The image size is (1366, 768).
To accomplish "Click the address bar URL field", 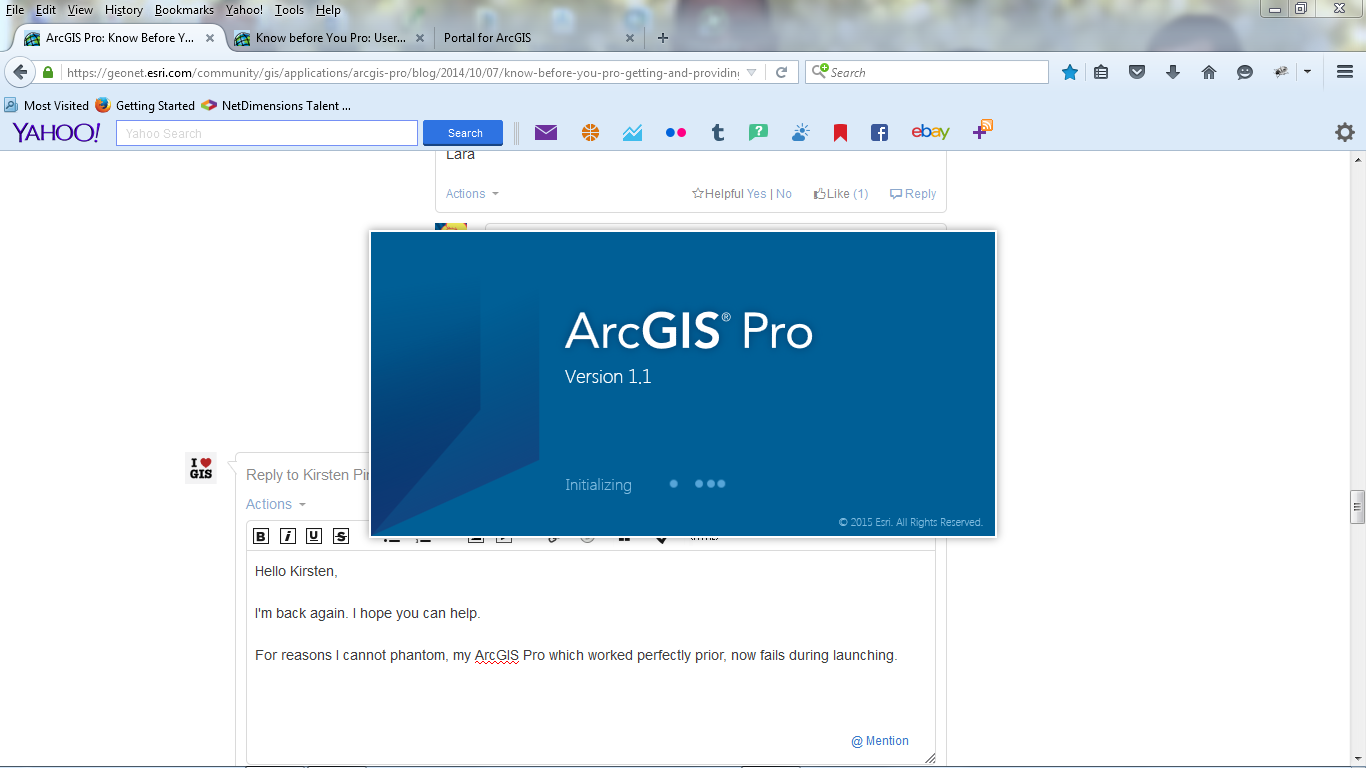I will pyautogui.click(x=402, y=72).
